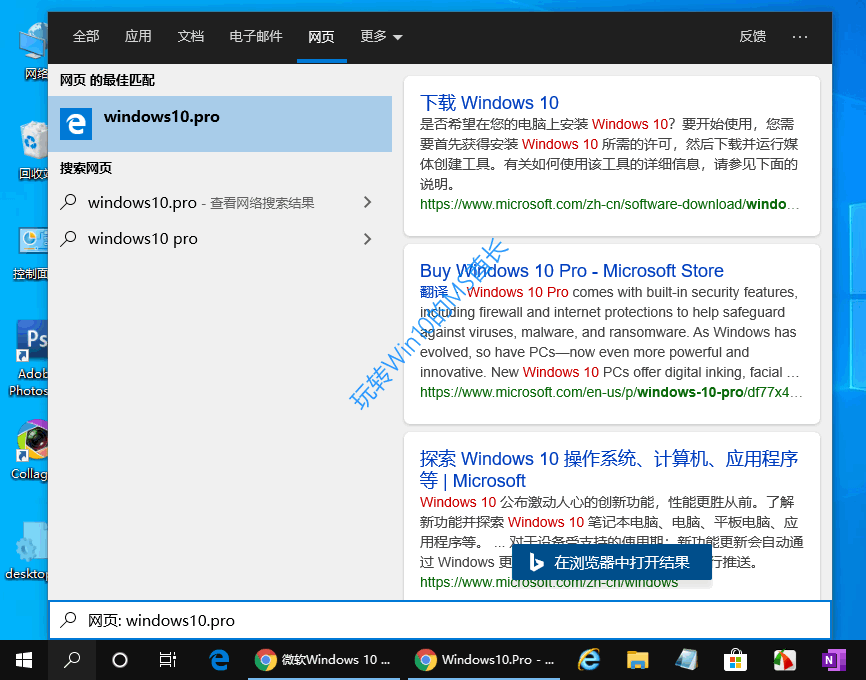Open Buy Windows 10 Pro - Microsoft Store link
This screenshot has width=866, height=680.
tap(572, 271)
